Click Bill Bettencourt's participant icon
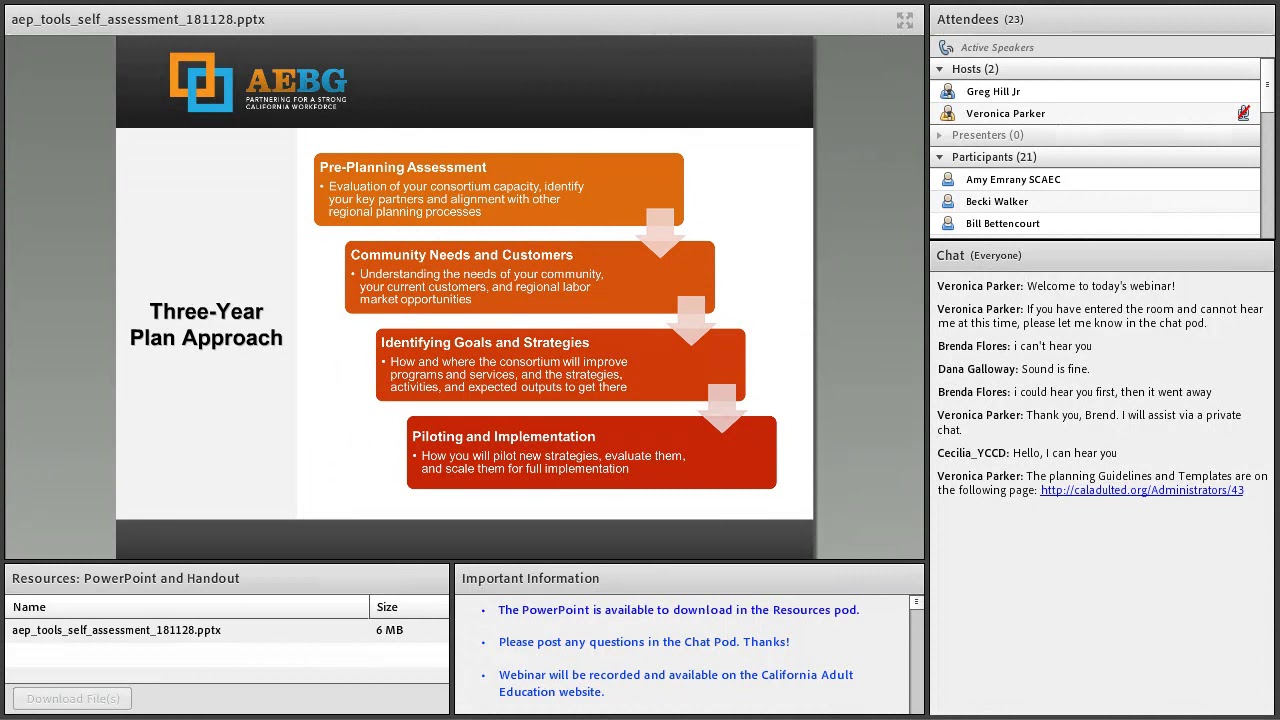Viewport: 1280px width, 720px height. coord(947,223)
